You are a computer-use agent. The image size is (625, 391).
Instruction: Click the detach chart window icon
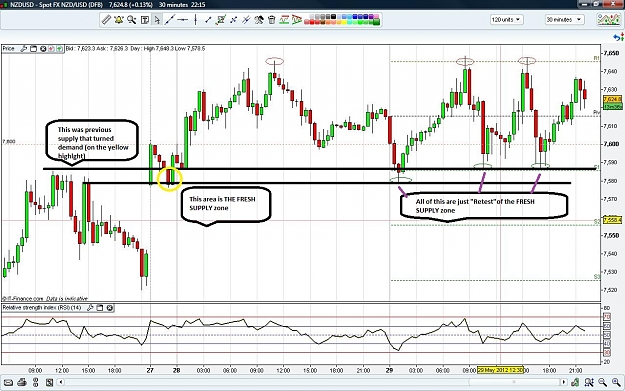click(49, 383)
